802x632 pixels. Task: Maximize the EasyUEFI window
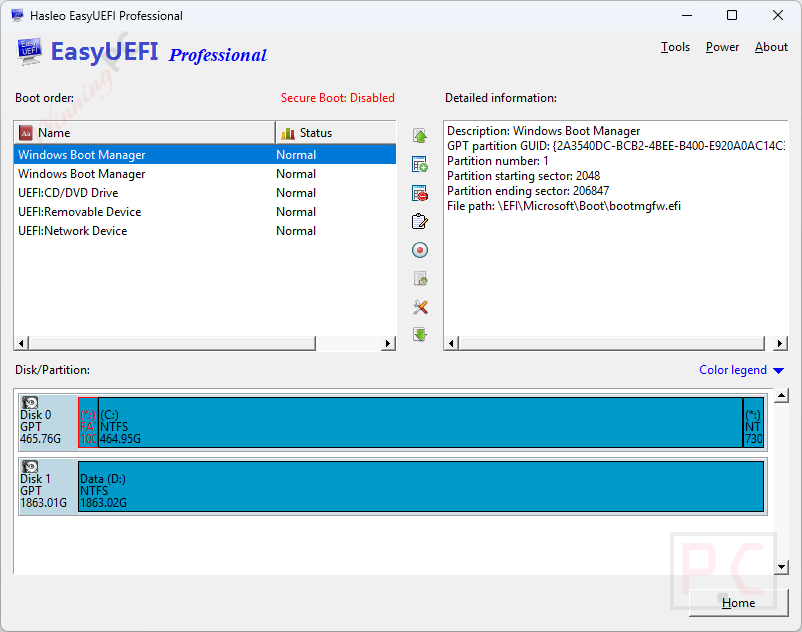[x=732, y=15]
